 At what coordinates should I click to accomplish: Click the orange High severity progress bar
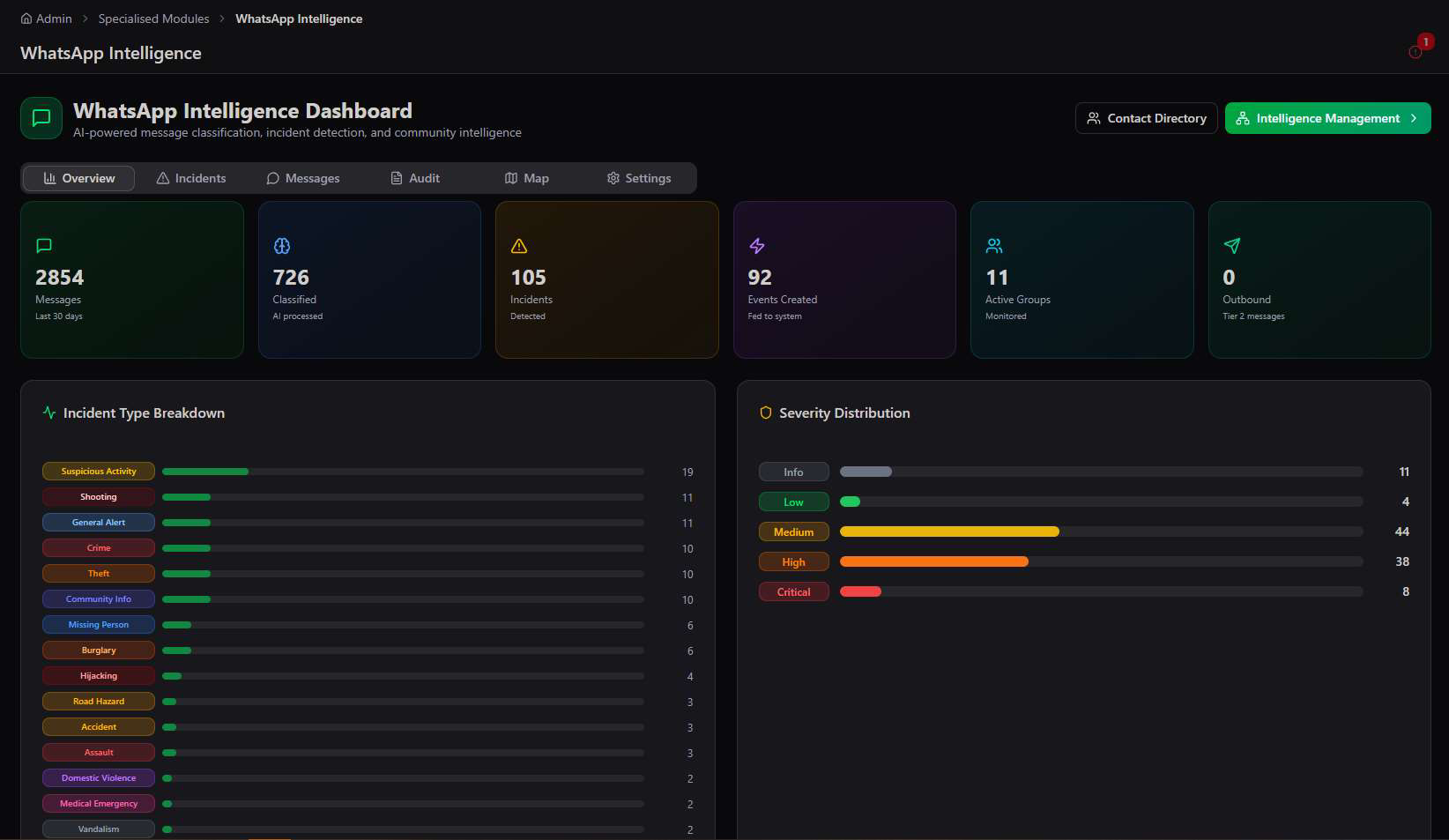[x=934, y=561]
